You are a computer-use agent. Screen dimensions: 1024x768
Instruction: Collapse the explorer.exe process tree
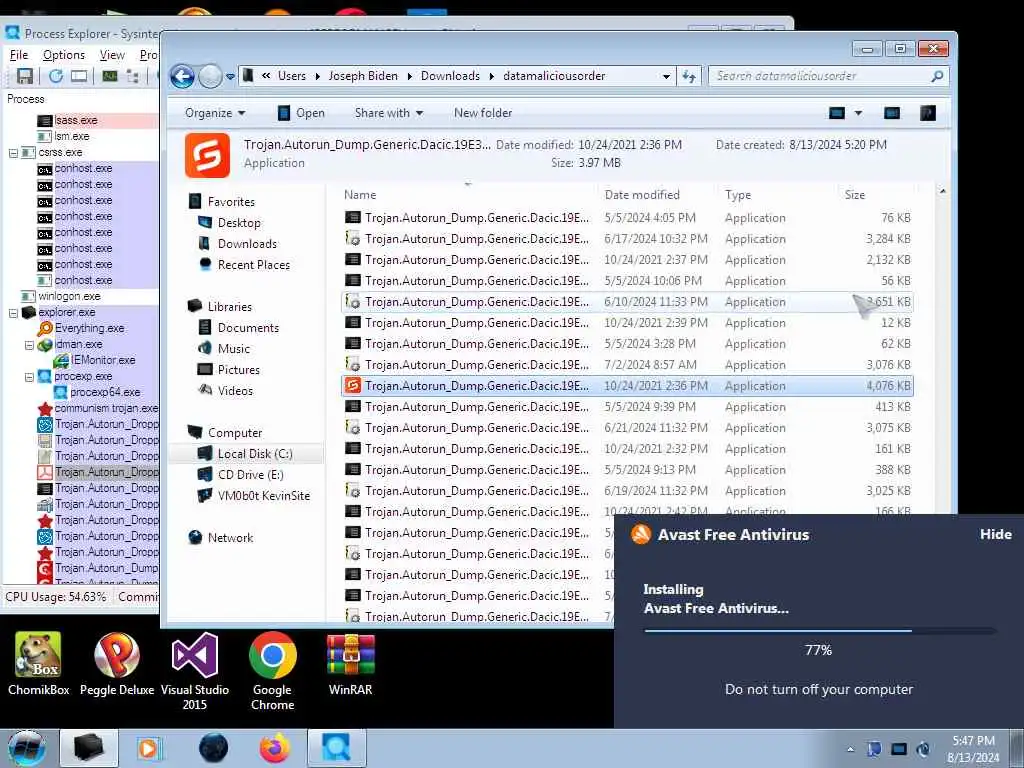[x=13, y=313]
